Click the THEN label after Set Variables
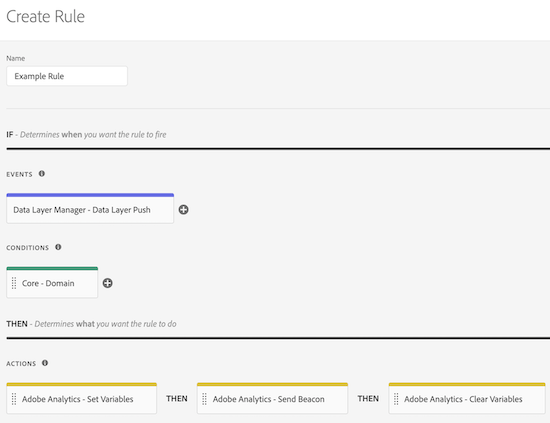Screen dimensions: 550x423 pos(177,398)
